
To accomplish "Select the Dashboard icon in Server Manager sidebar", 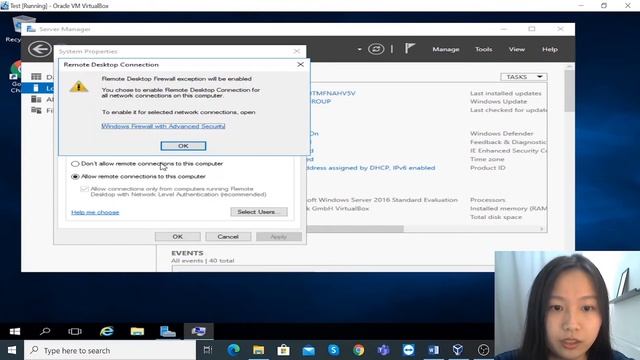I will (36, 77).
